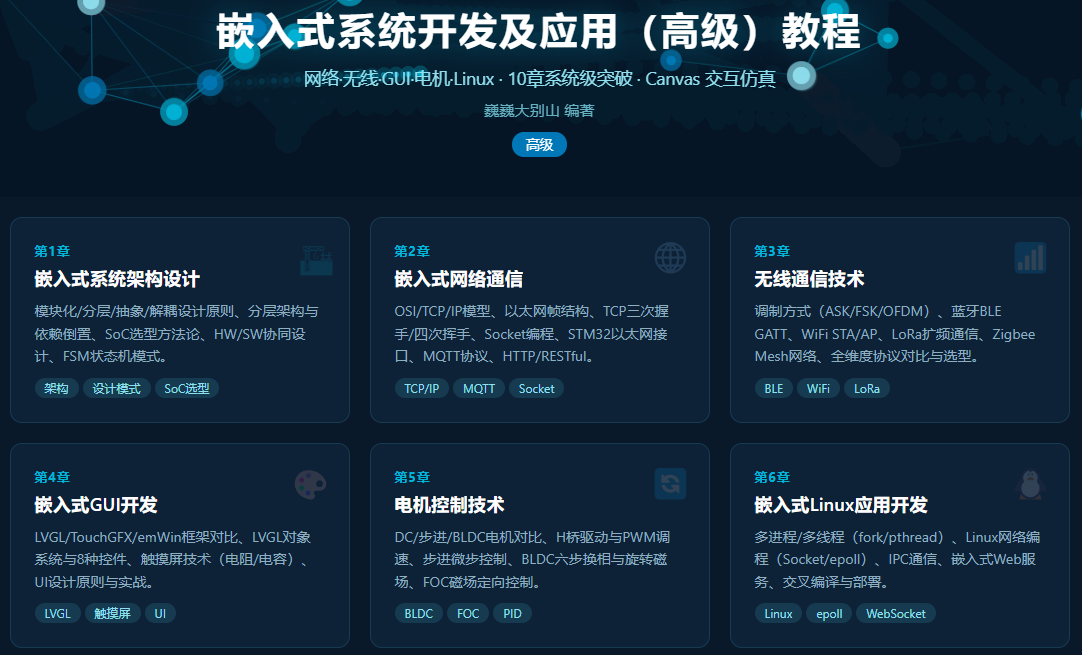This screenshot has height=655, width=1082.
Task: Select the PID tag
Action: click(512, 614)
